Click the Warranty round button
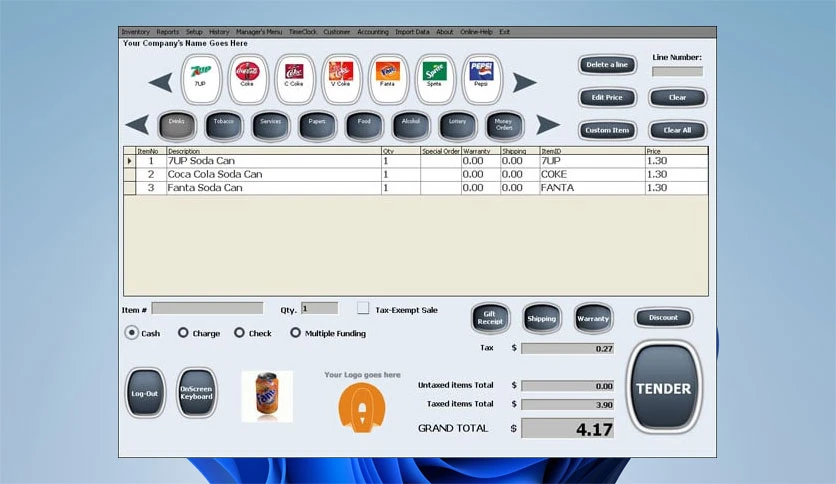 click(x=593, y=318)
